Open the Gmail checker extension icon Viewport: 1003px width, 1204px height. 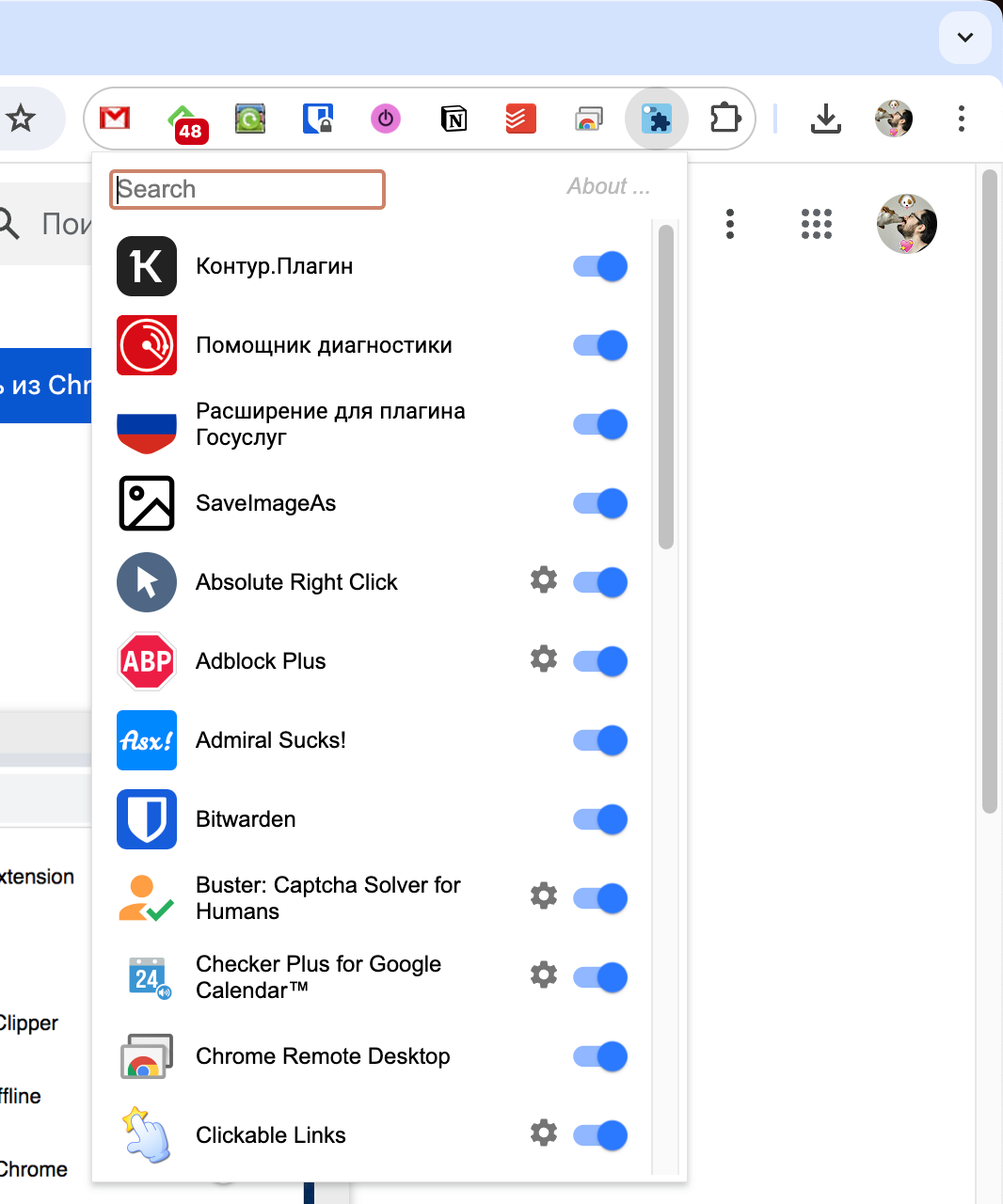click(115, 119)
